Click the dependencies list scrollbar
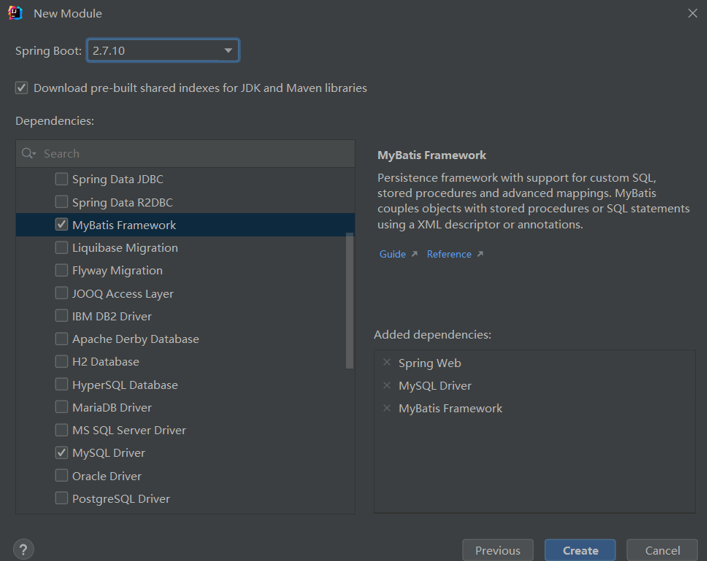Image resolution: width=707 pixels, height=561 pixels. [x=350, y=300]
